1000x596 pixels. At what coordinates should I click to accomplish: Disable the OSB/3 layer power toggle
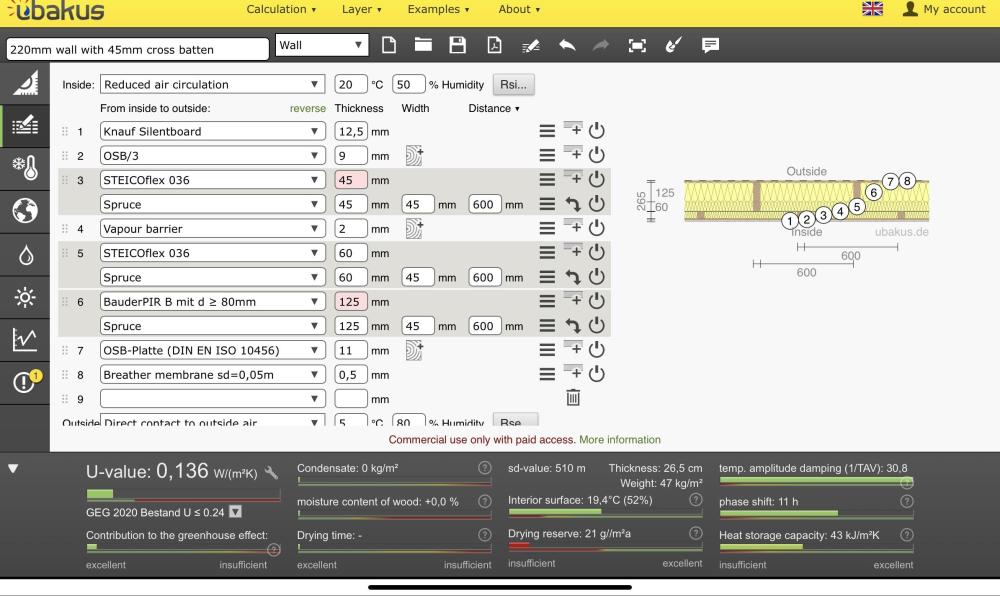pos(596,155)
